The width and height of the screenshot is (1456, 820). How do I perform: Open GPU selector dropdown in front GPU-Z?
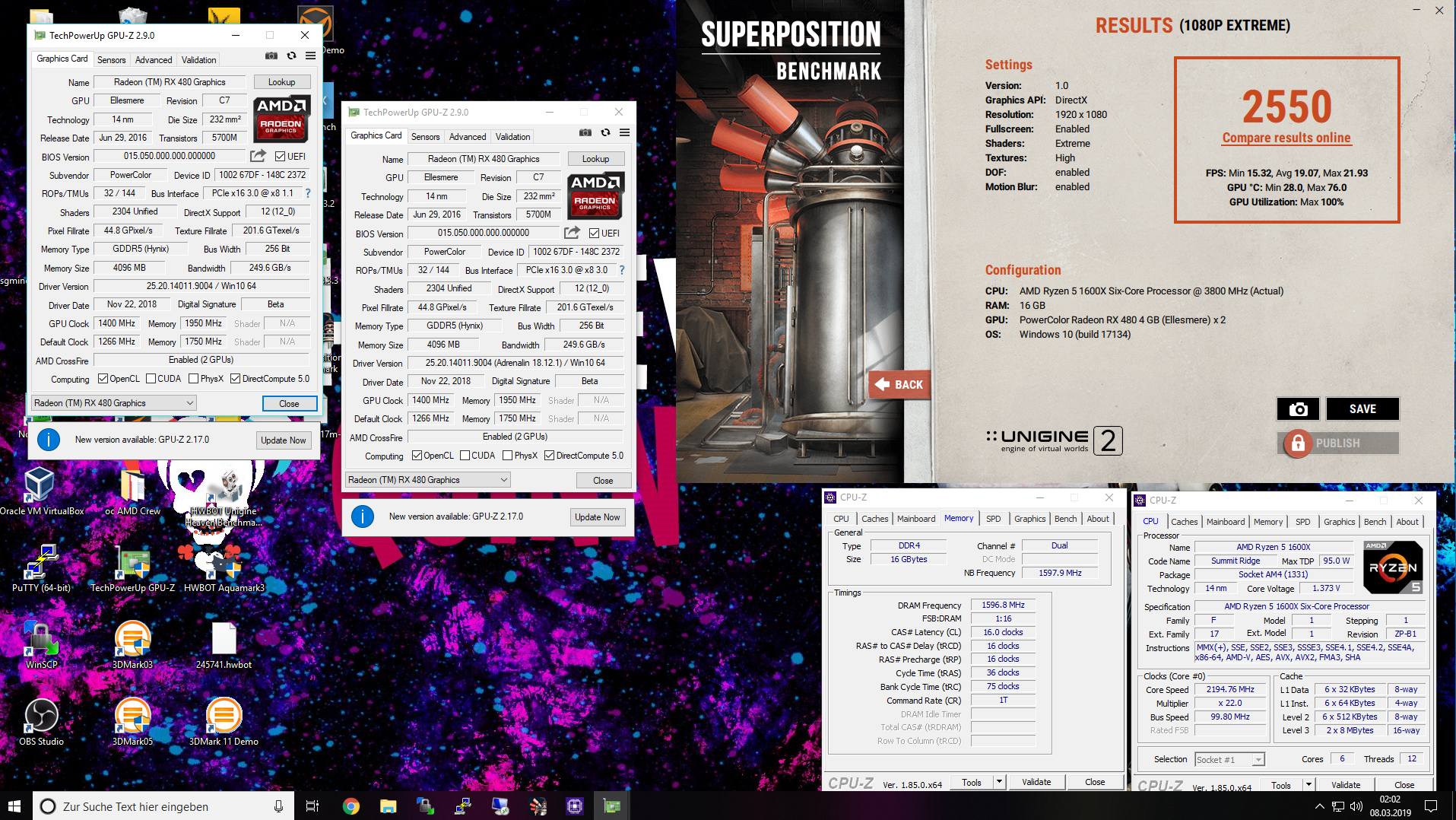[x=113, y=403]
